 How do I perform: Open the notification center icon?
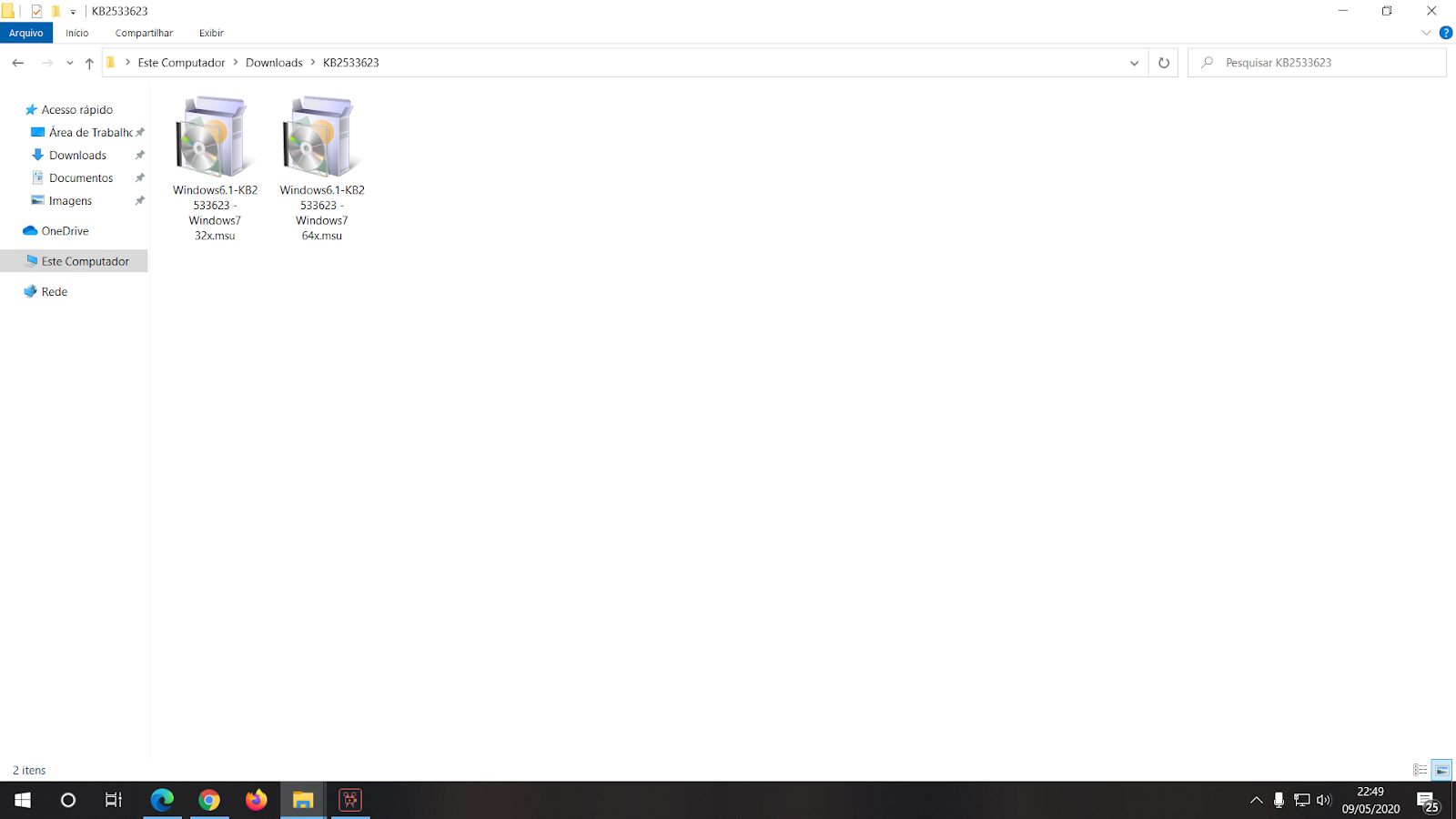[x=1429, y=801]
